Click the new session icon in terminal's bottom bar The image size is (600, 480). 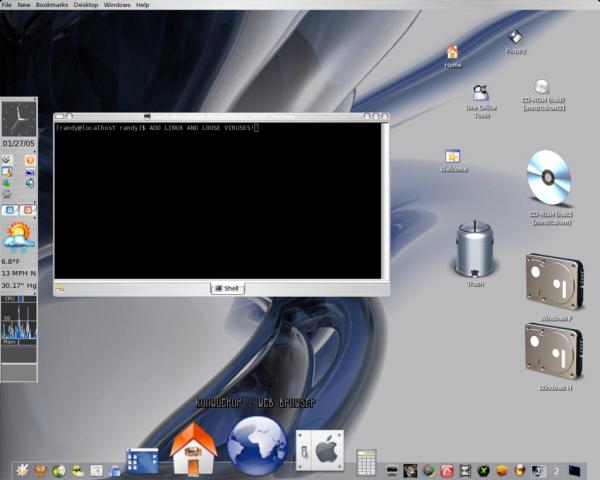60,288
